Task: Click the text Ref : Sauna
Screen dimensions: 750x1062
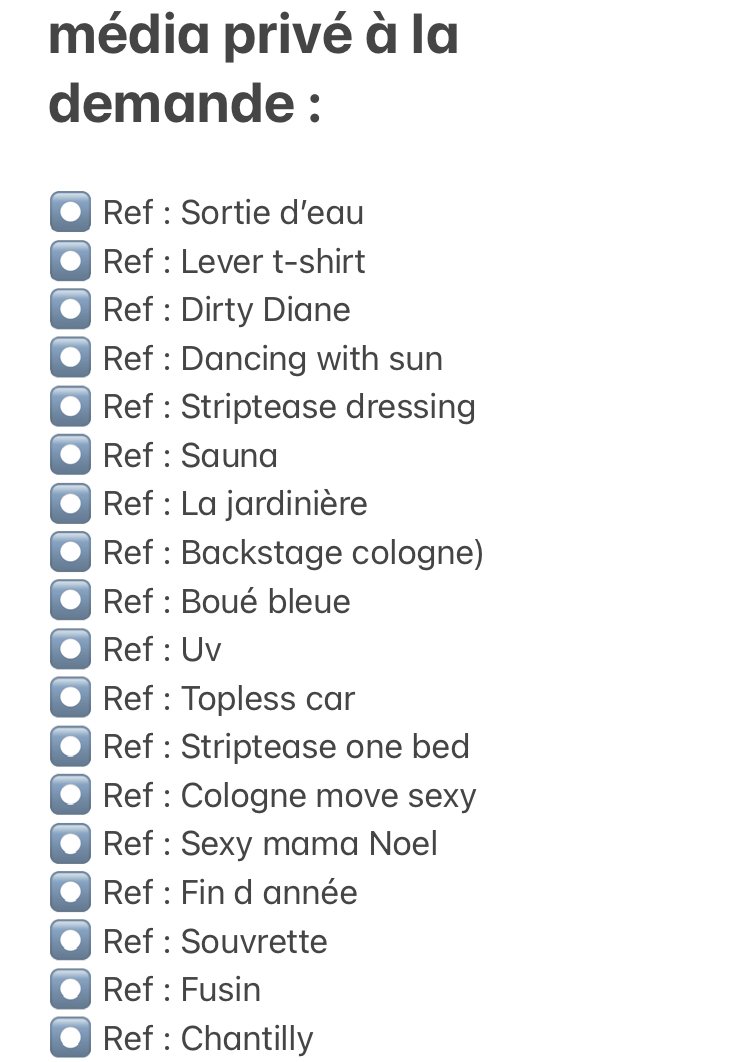Action: tap(190, 455)
